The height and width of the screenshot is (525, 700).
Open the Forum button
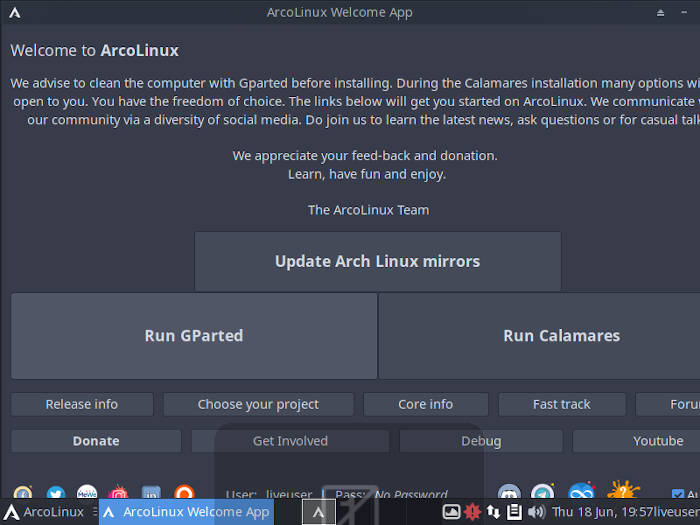[x=668, y=404]
